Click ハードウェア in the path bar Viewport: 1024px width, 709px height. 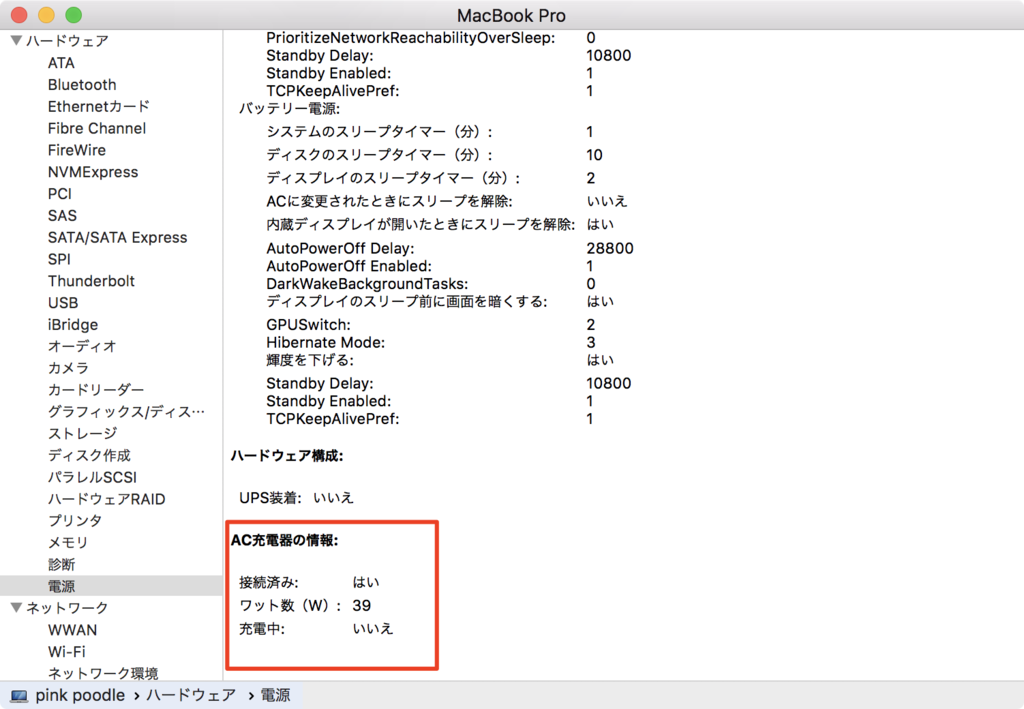click(191, 695)
